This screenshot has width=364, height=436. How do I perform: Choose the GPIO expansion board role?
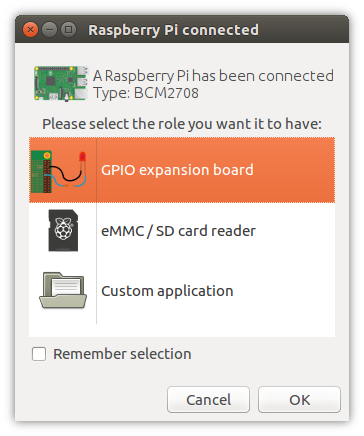(x=182, y=170)
